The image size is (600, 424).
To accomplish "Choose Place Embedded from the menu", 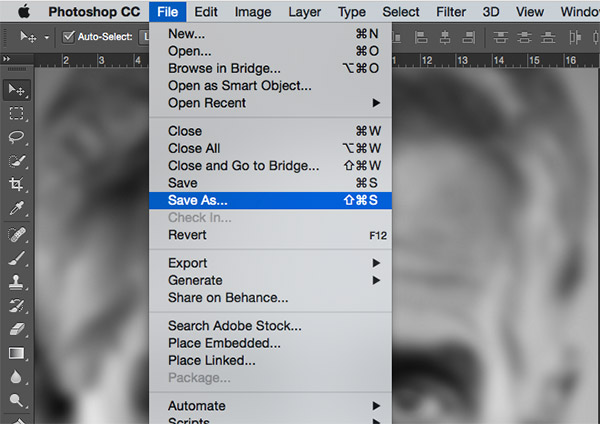I will tap(226, 343).
